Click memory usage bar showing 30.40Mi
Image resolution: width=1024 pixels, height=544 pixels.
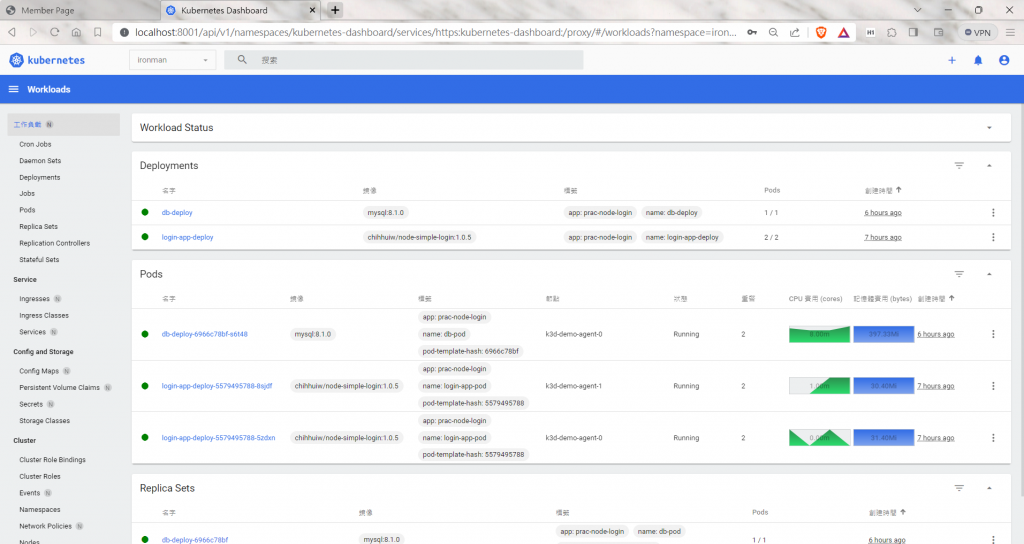883,386
